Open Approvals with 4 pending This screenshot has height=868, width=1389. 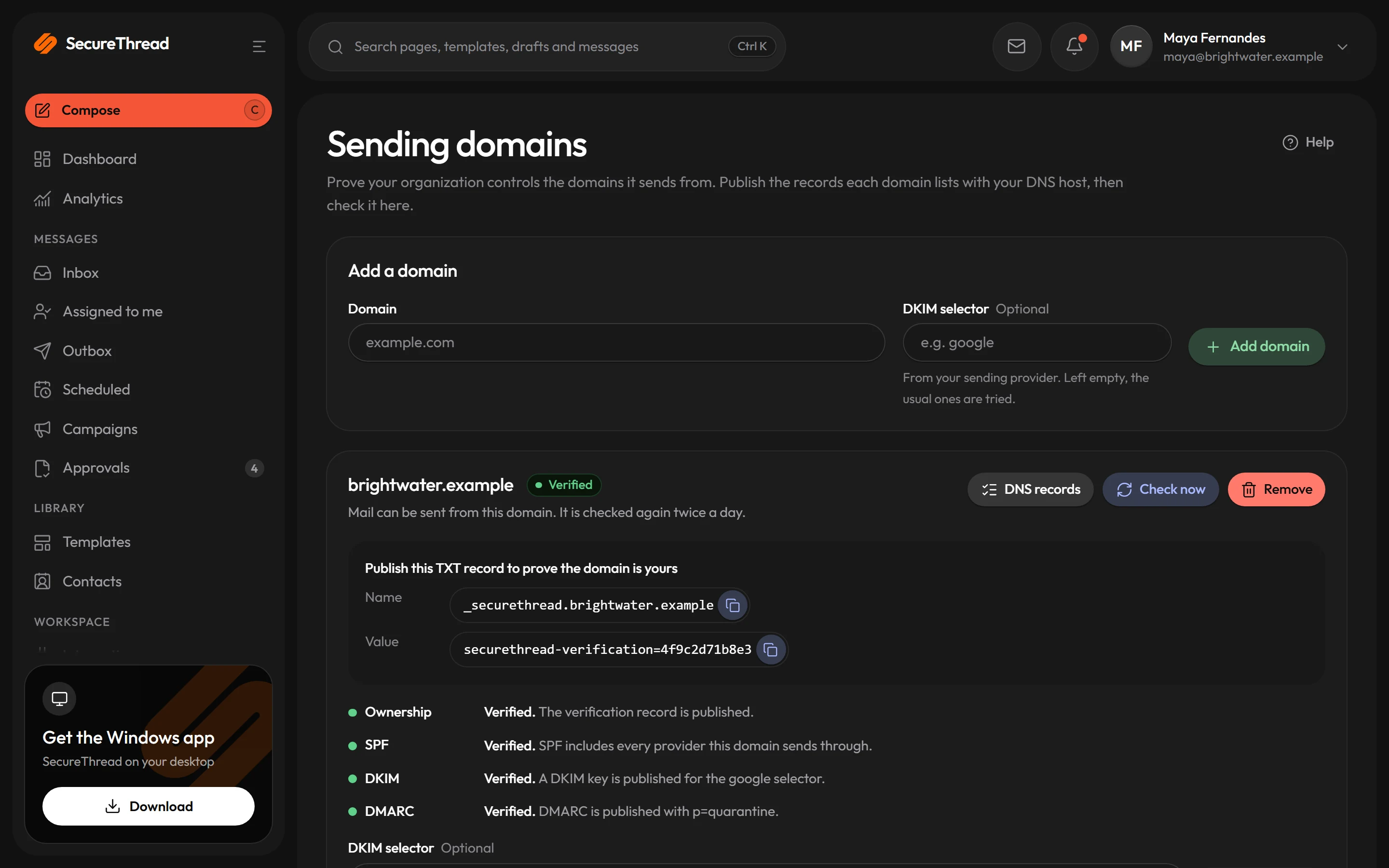pos(148,468)
